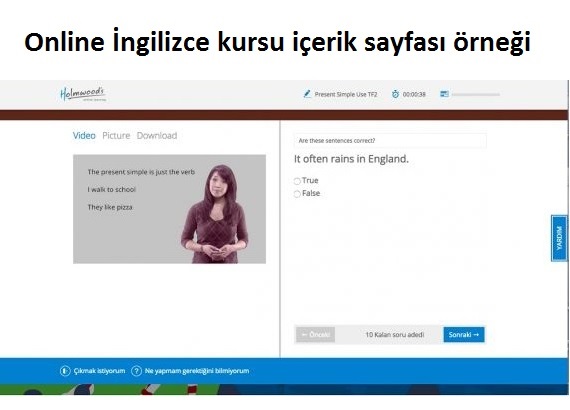Click the sentence 'It often rains in England.'

point(351,159)
